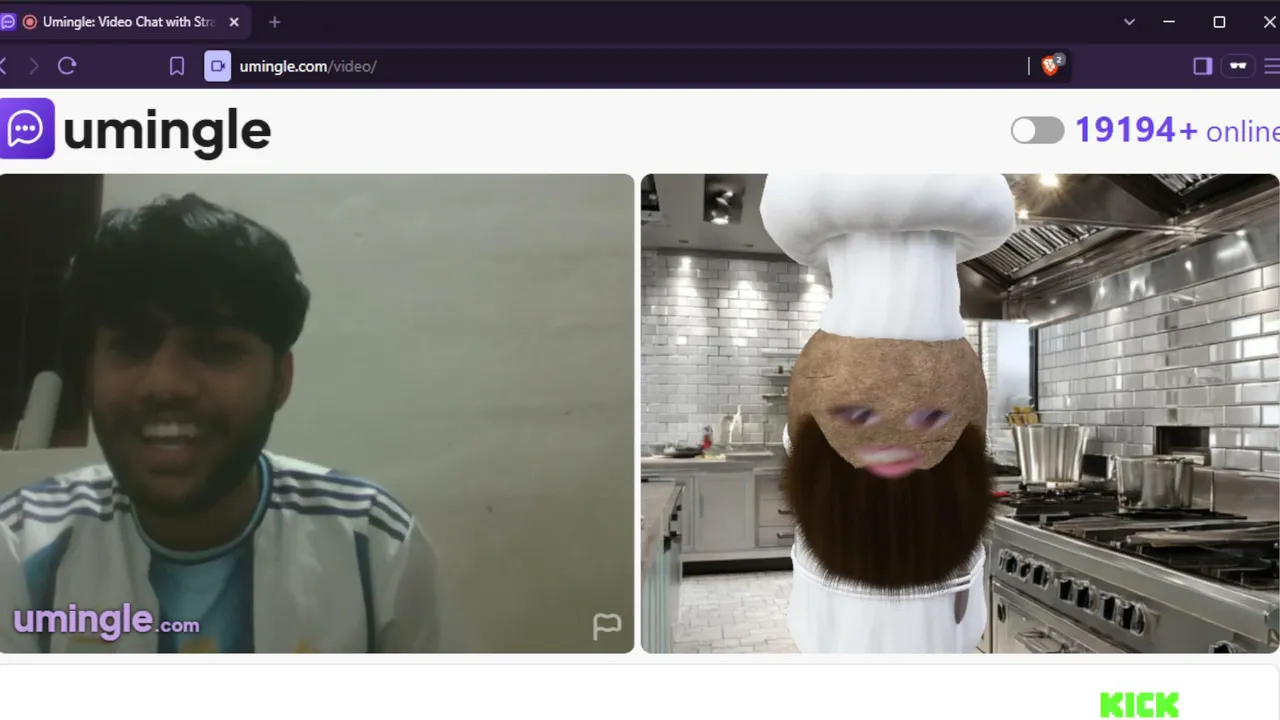Open the Brave Shields panel

tap(1051, 66)
